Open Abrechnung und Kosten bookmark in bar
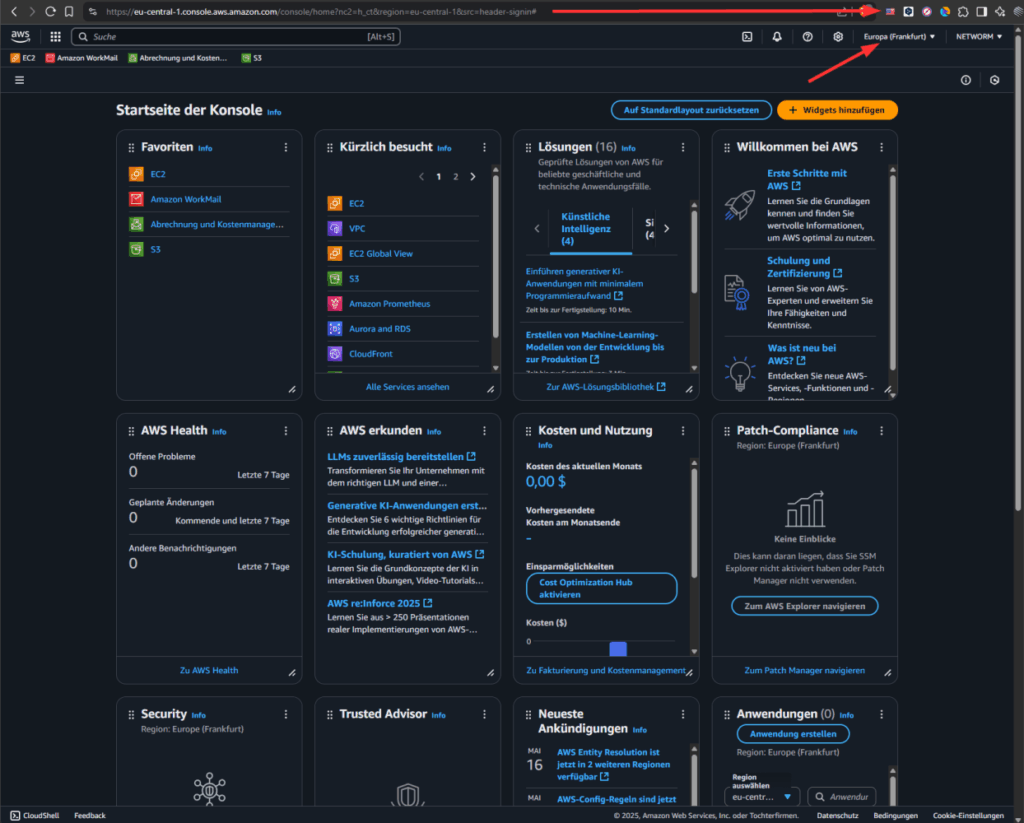1024x823 pixels. pos(178,58)
